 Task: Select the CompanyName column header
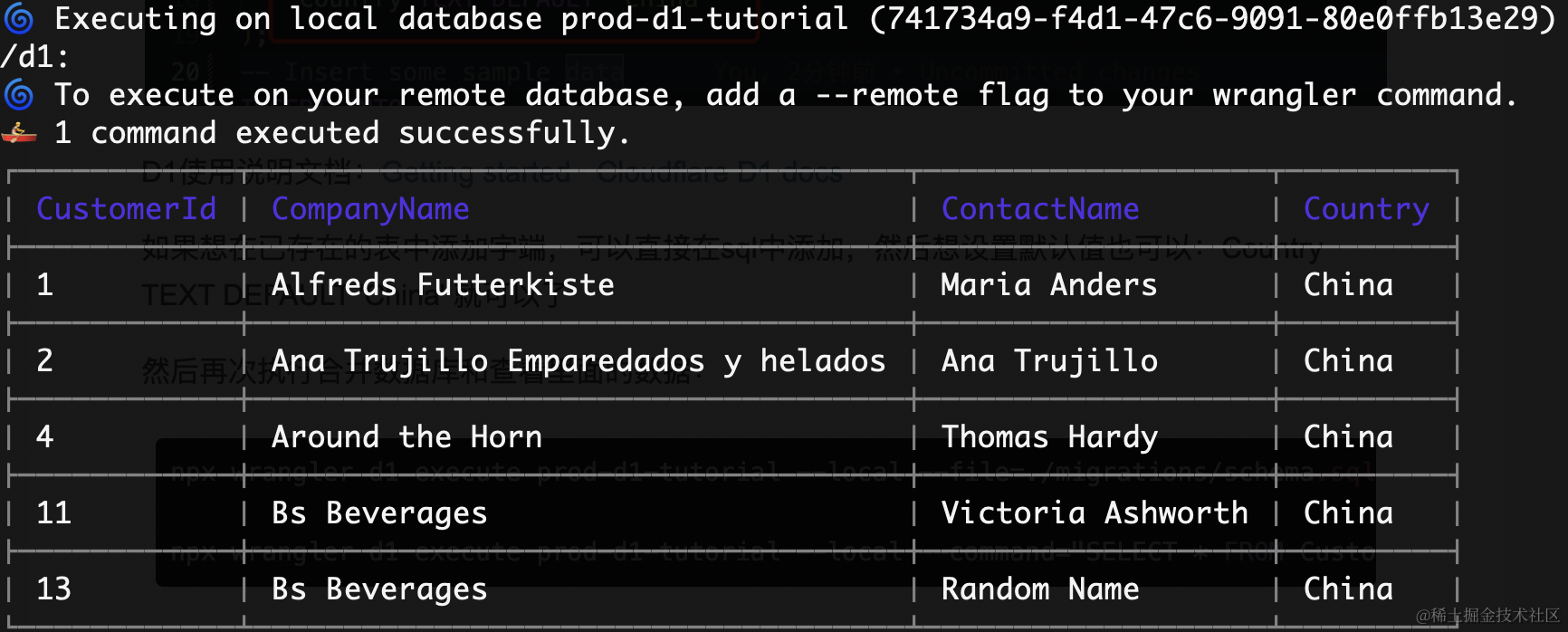click(370, 209)
